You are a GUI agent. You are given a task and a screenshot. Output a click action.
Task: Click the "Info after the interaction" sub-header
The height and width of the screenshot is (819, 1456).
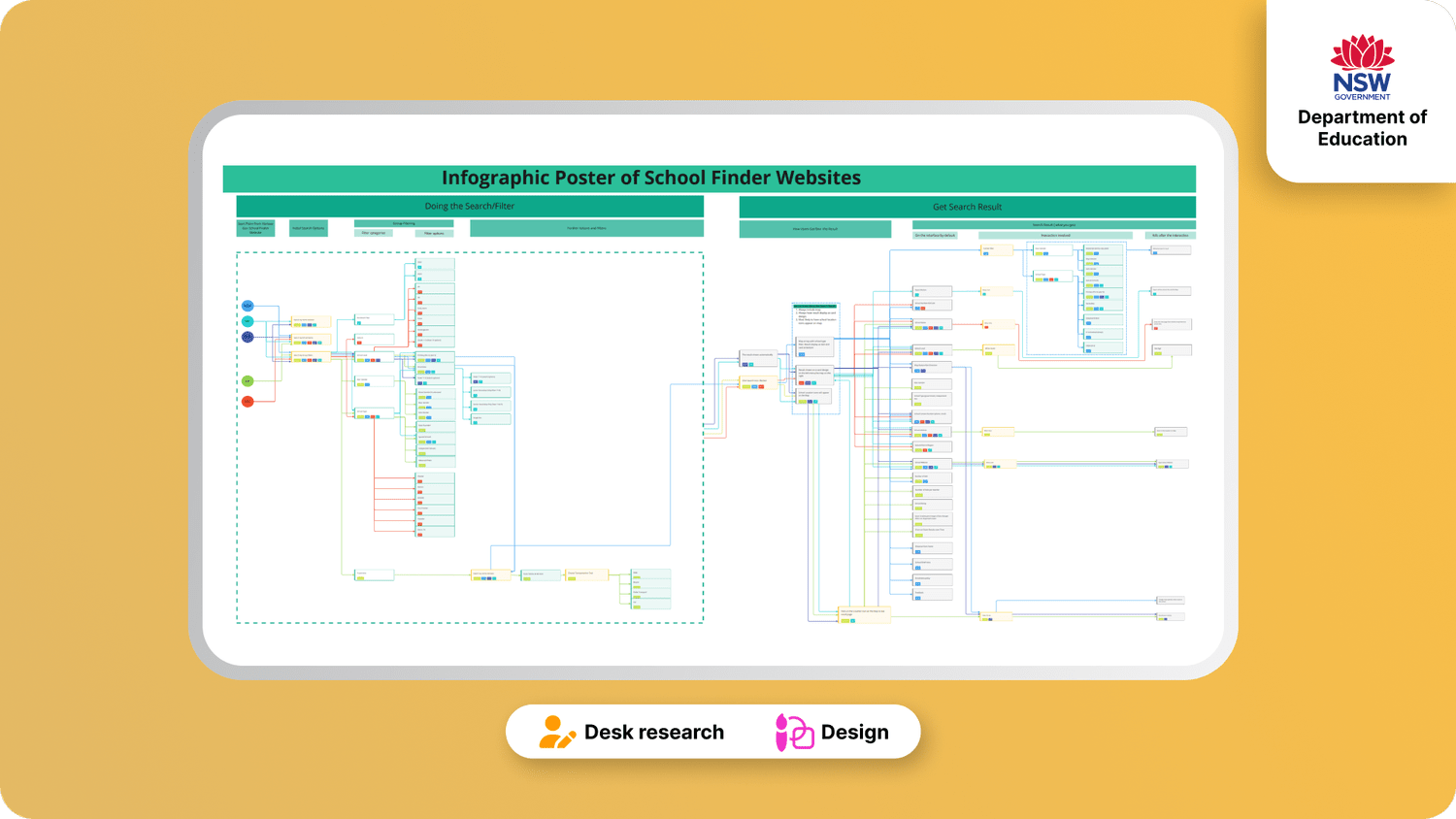(1170, 235)
